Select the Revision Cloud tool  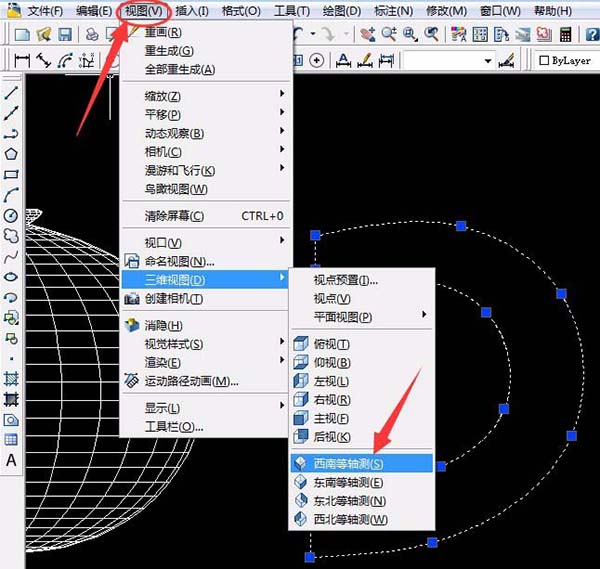click(x=11, y=236)
